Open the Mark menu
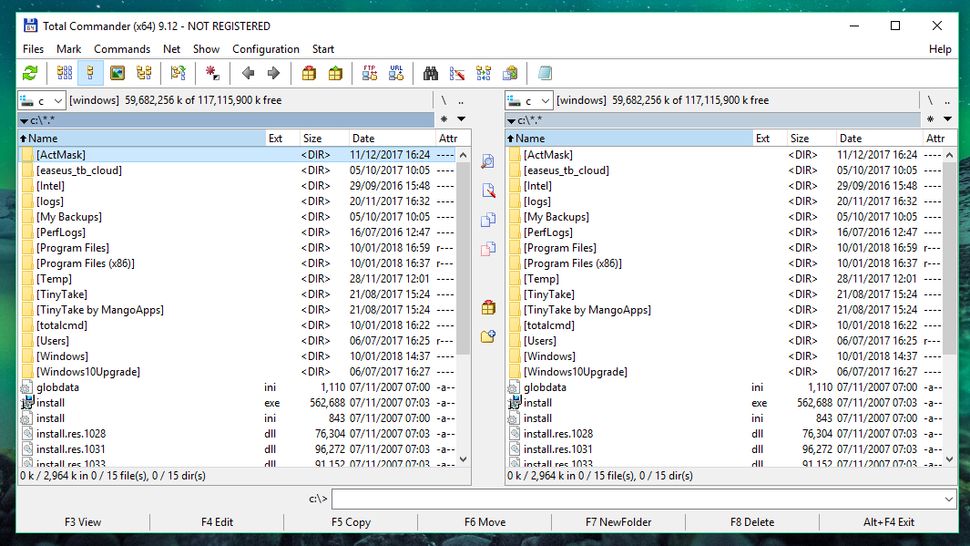 coord(69,49)
